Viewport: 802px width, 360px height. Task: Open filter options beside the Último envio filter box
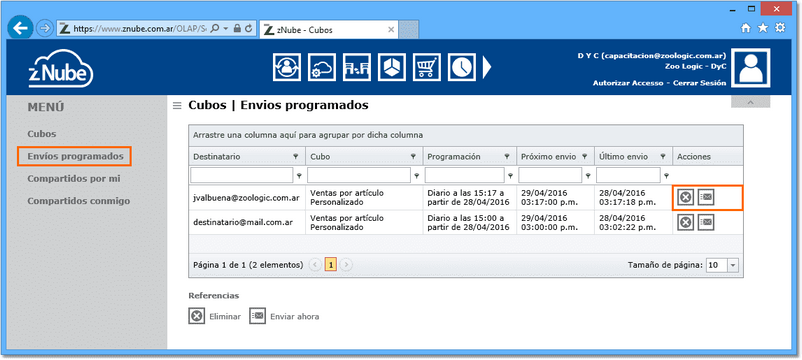pos(666,175)
